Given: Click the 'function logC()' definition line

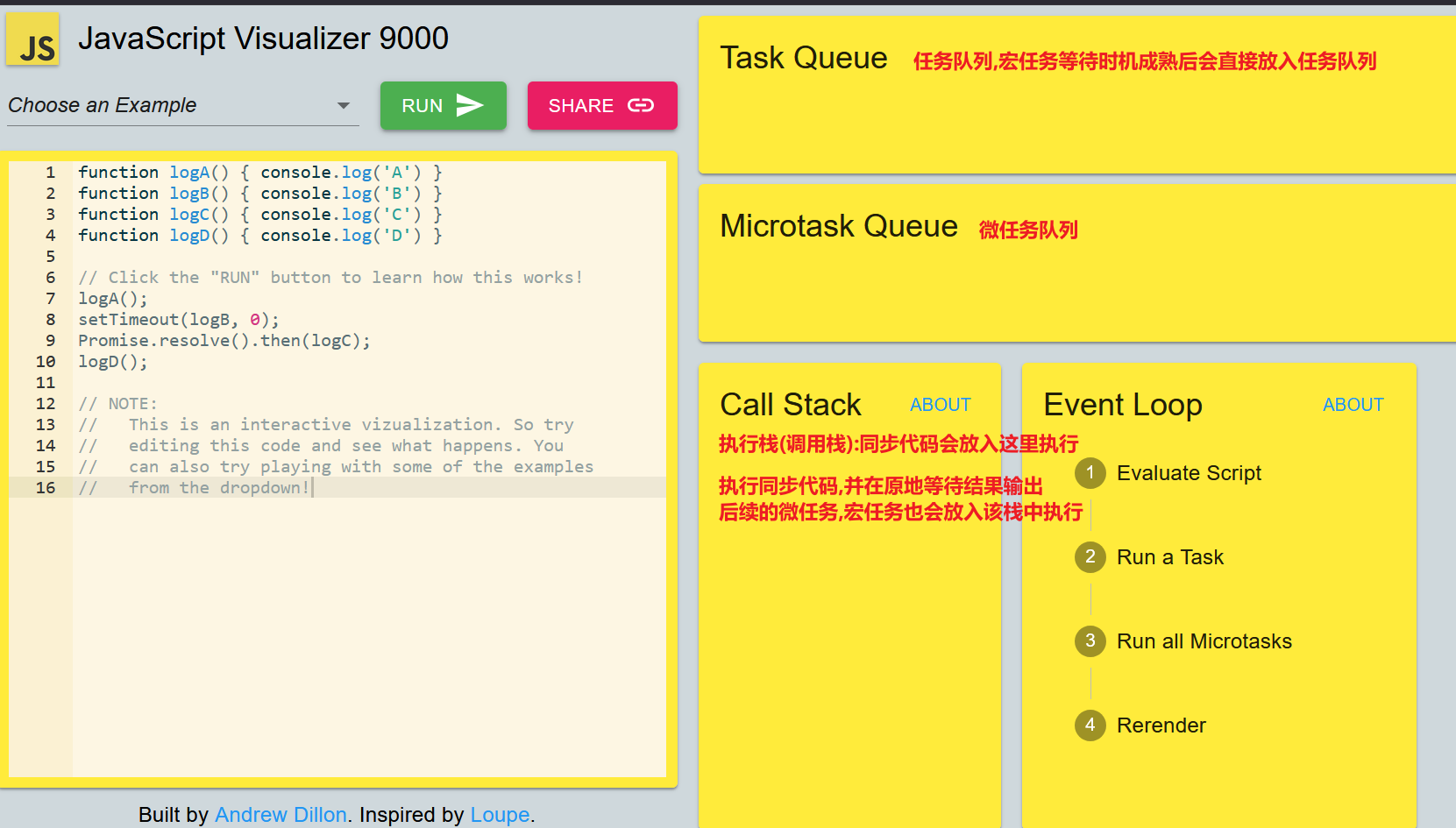Looking at the screenshot, I should (260, 215).
